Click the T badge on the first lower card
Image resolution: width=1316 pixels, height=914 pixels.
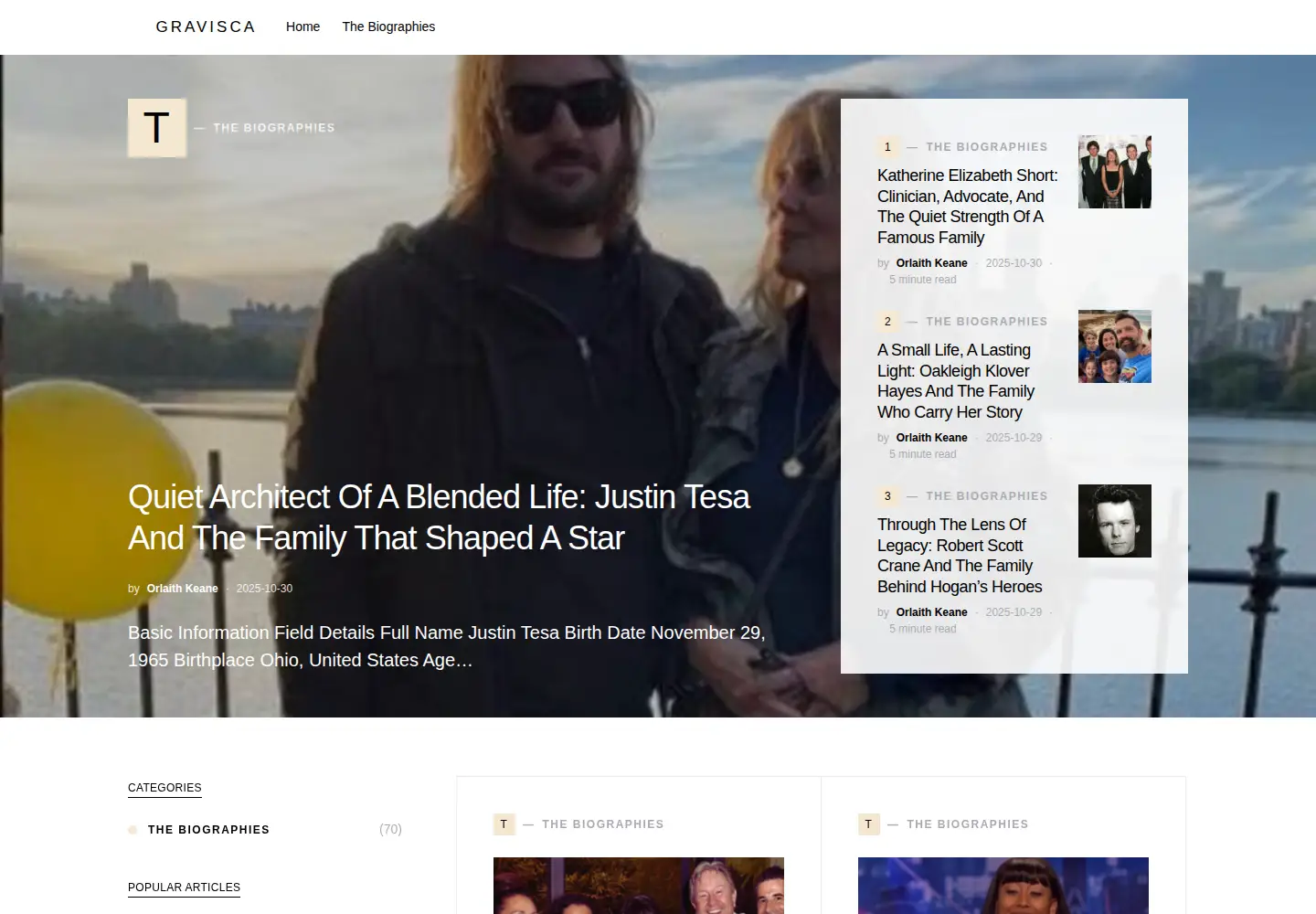(x=504, y=824)
